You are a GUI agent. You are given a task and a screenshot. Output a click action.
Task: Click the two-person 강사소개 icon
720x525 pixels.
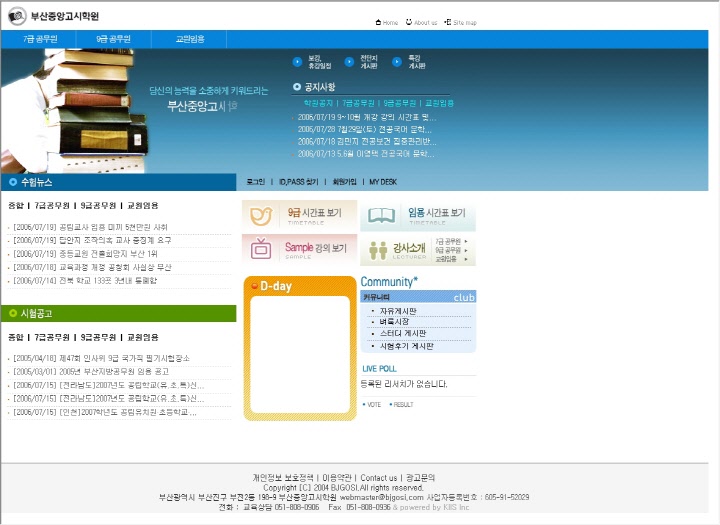pyautogui.click(x=378, y=250)
